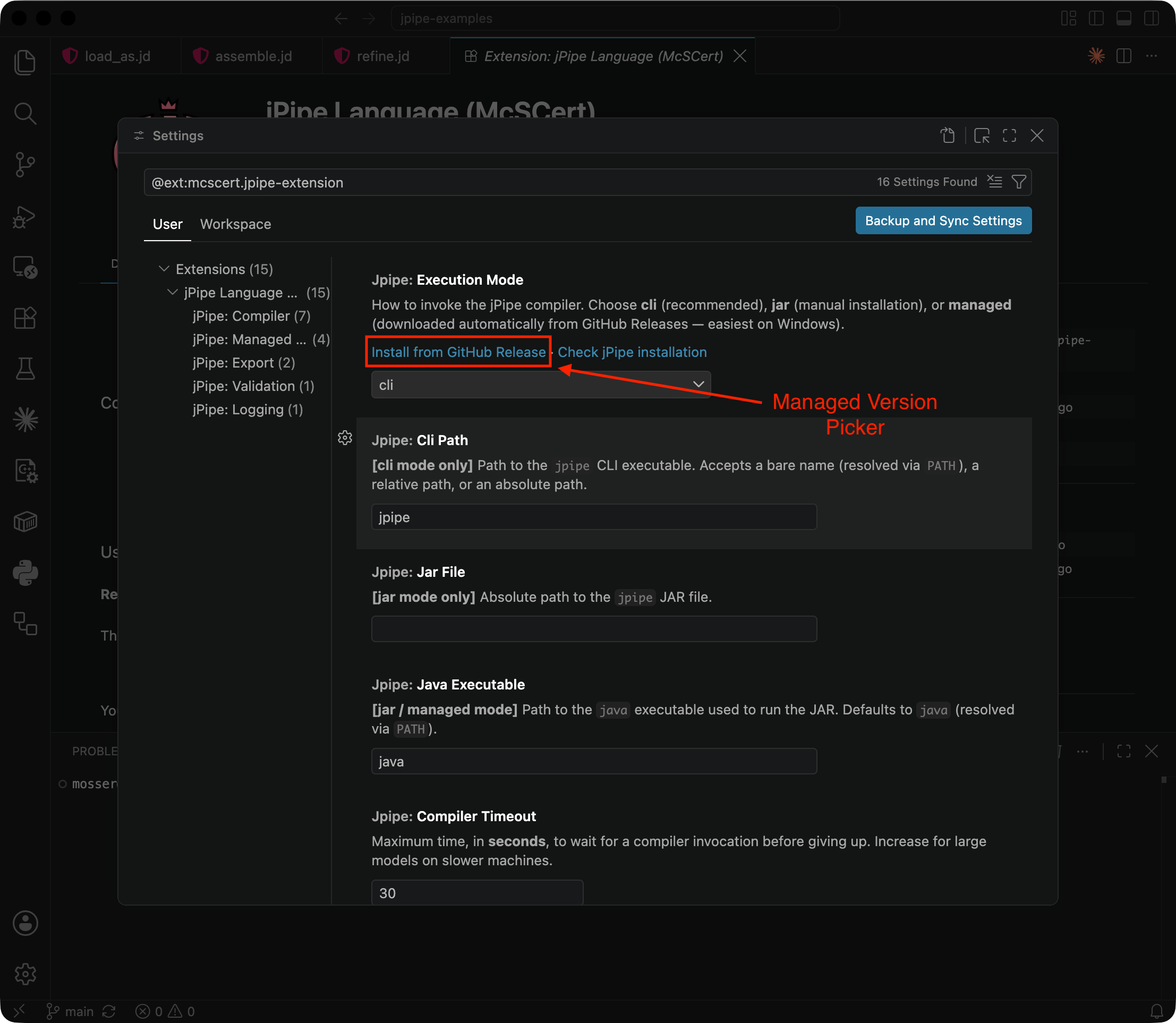Screen dimensions: 1176x1023
Task: Close the jPipe Language extension tab
Action: (x=740, y=56)
